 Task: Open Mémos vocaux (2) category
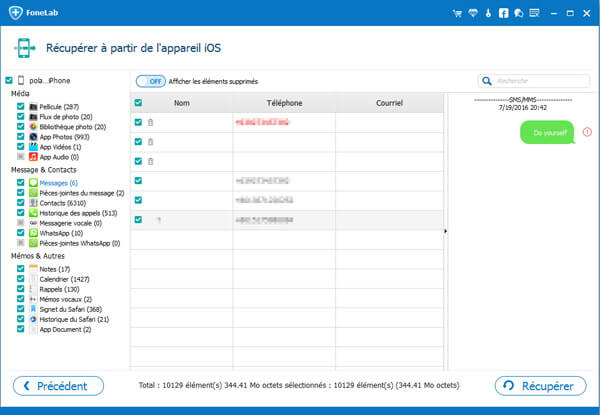tap(66, 299)
